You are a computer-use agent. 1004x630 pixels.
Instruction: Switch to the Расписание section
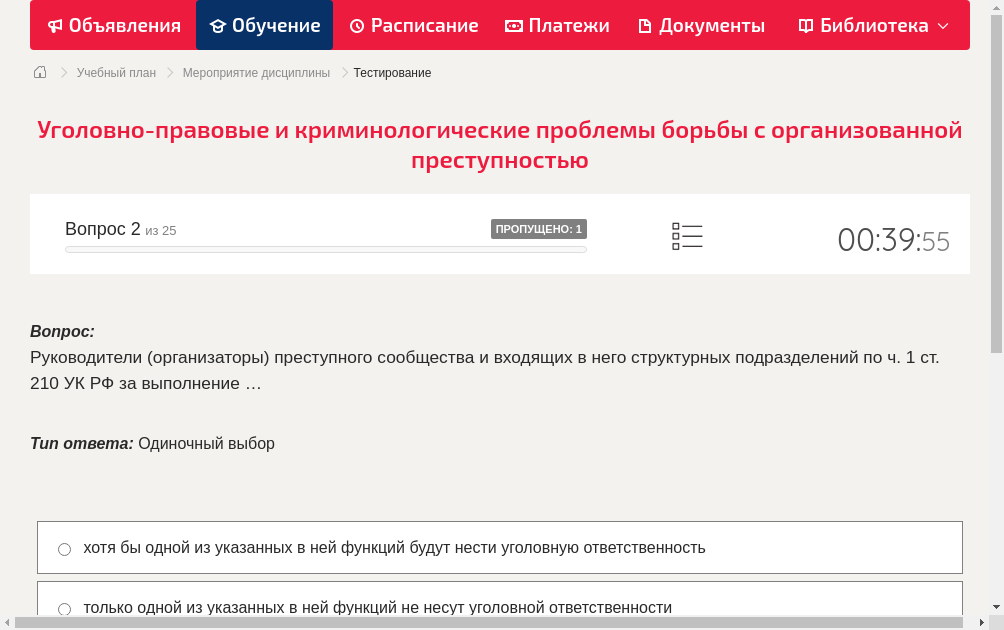413,25
